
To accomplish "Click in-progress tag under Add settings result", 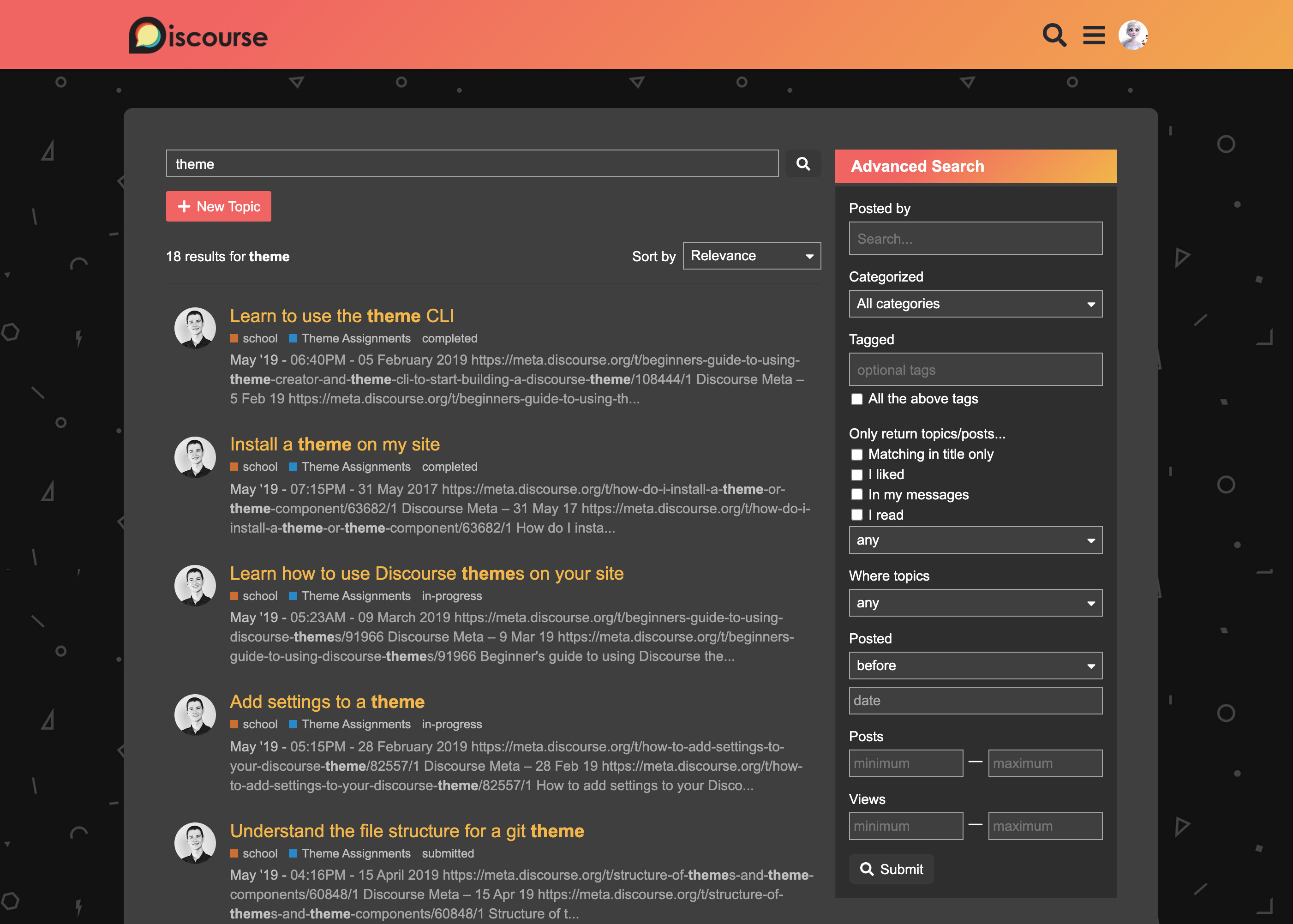I will [x=452, y=724].
